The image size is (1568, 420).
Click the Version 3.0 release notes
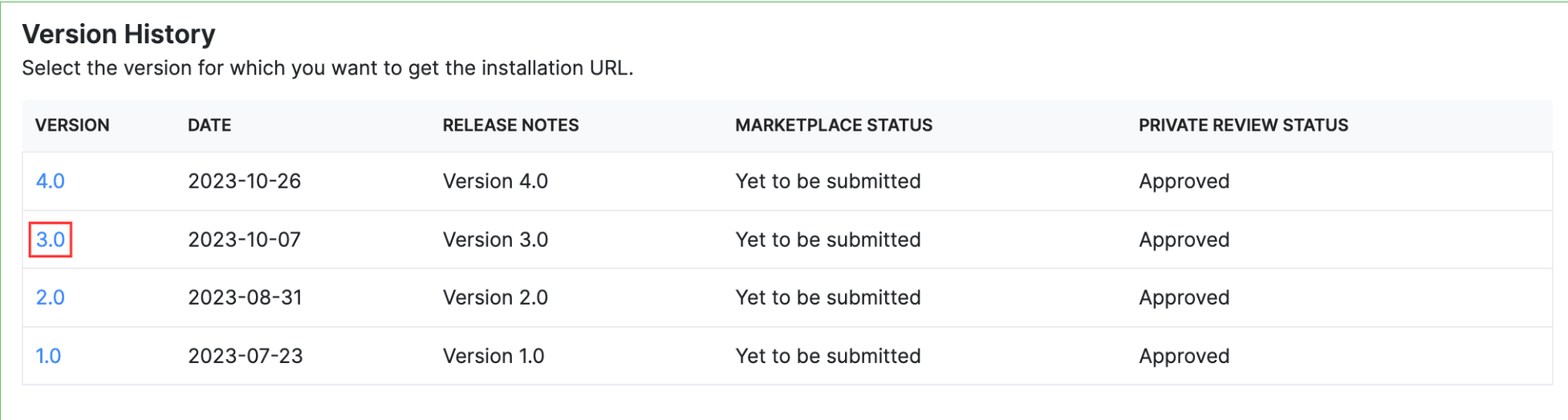point(495,240)
